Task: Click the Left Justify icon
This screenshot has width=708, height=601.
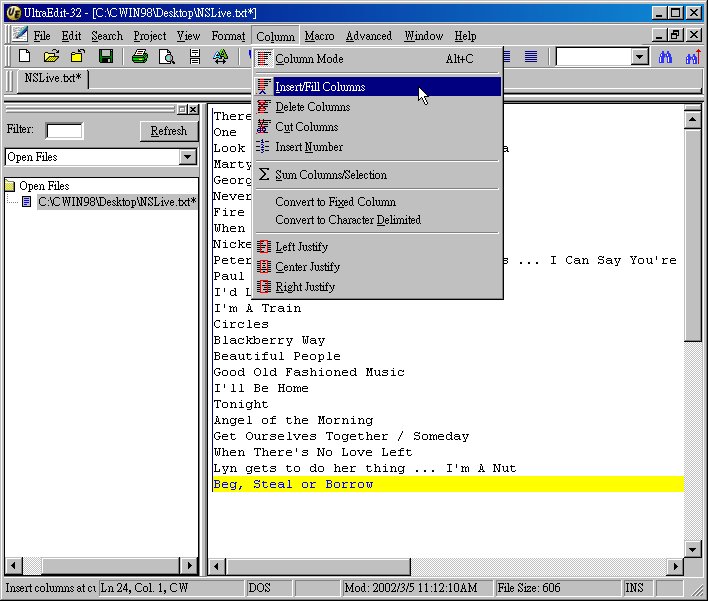Action: (x=264, y=247)
